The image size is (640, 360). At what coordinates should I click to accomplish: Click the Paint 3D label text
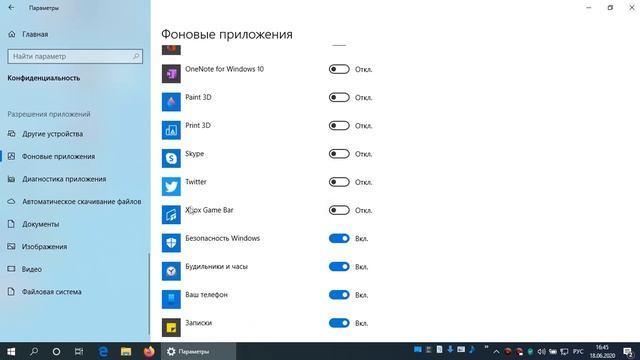(x=198, y=97)
